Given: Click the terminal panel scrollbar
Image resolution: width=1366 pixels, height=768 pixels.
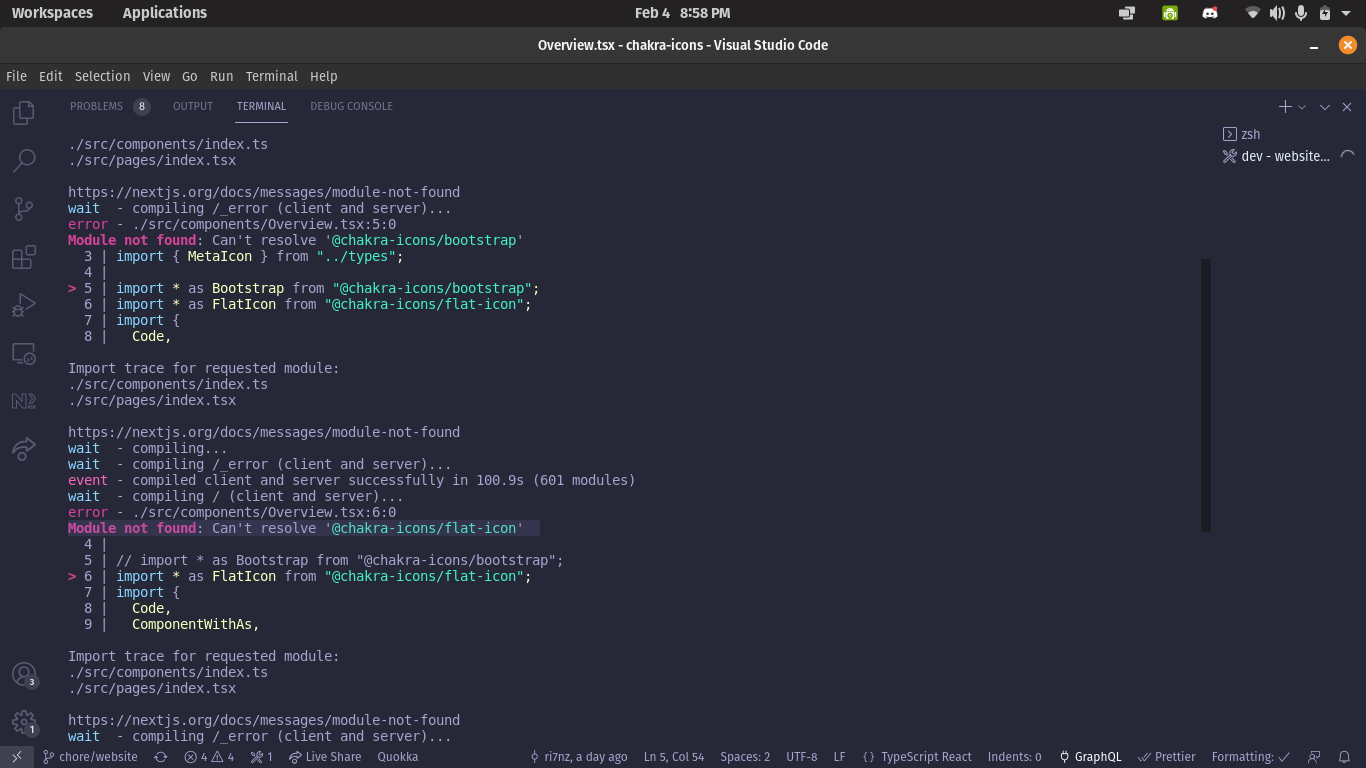Looking at the screenshot, I should click(x=1206, y=395).
